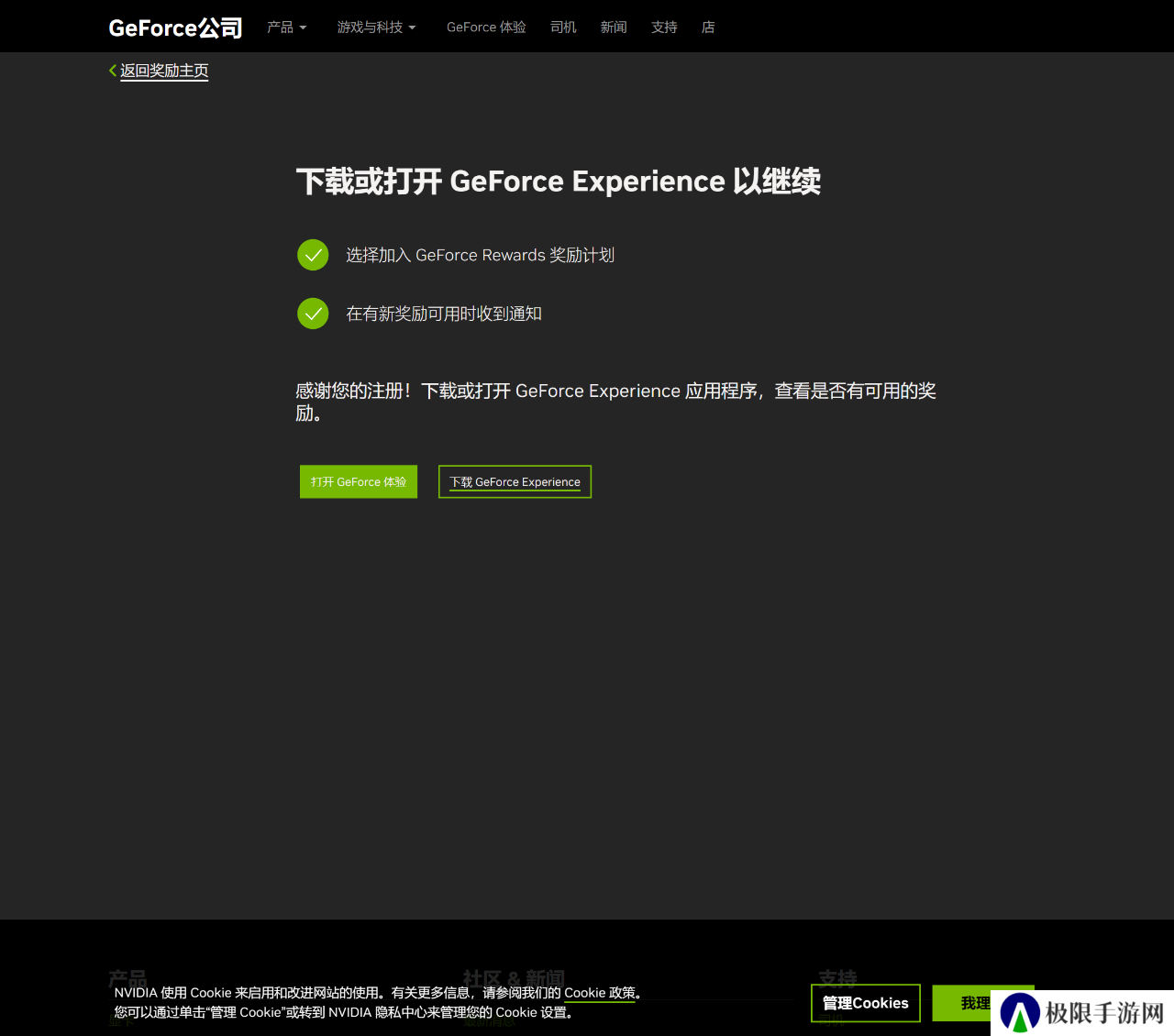Image resolution: width=1174 pixels, height=1036 pixels.
Task: Click the 管理Cookies button
Action: coord(866,1003)
